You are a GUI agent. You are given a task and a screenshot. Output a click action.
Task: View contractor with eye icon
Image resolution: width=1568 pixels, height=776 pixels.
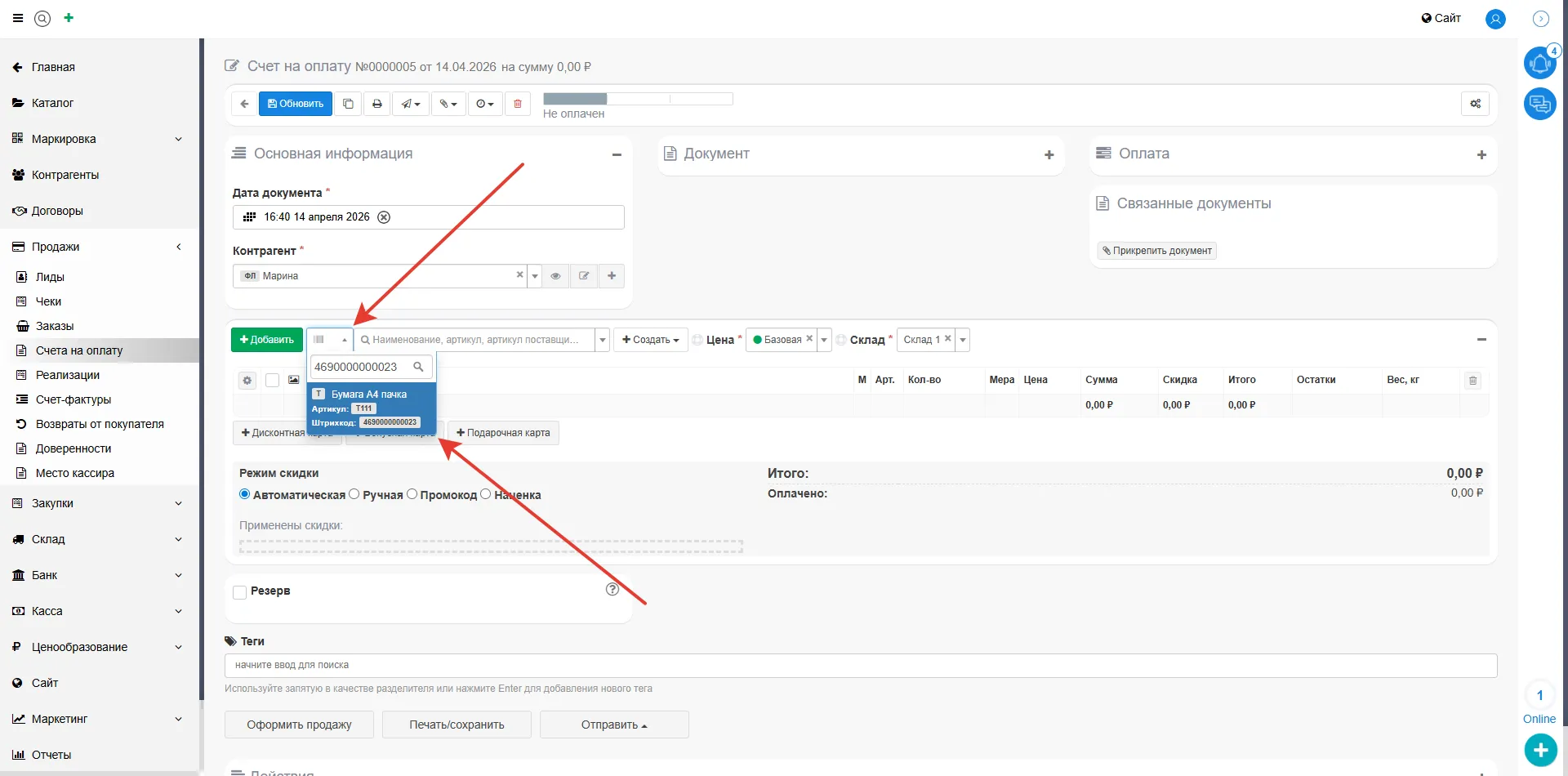(x=555, y=276)
